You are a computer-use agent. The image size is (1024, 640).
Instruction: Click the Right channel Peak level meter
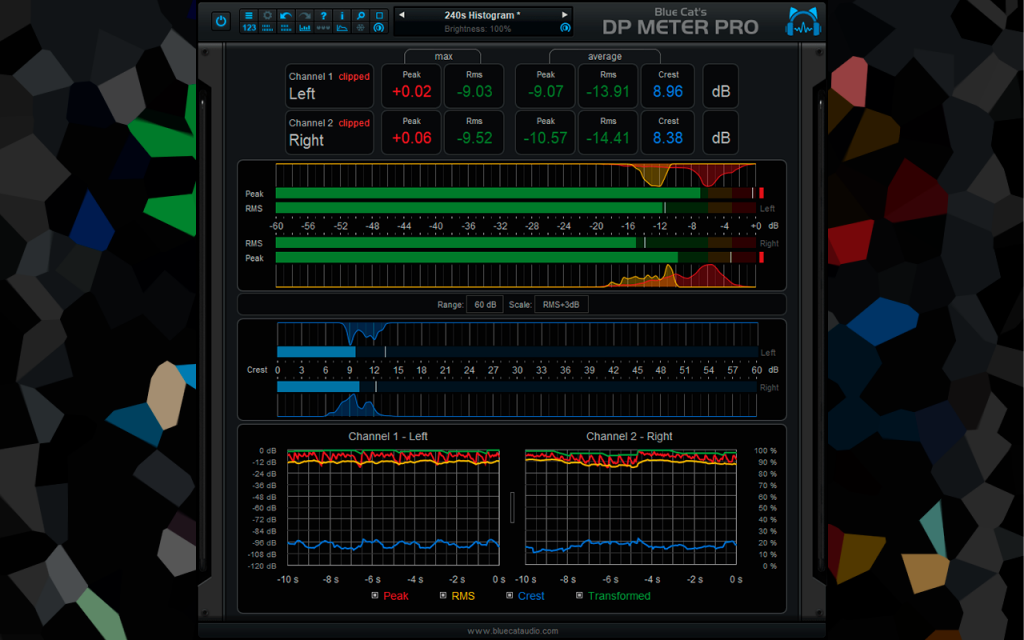515,258
